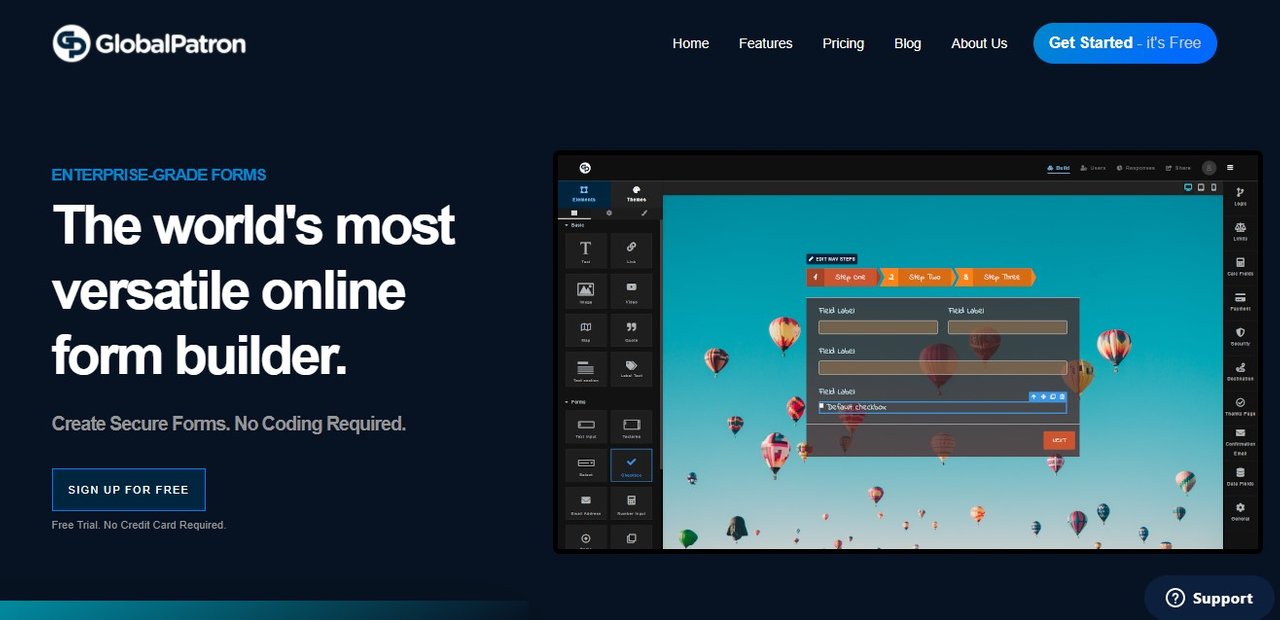Choose the Textarea form element

[631, 427]
